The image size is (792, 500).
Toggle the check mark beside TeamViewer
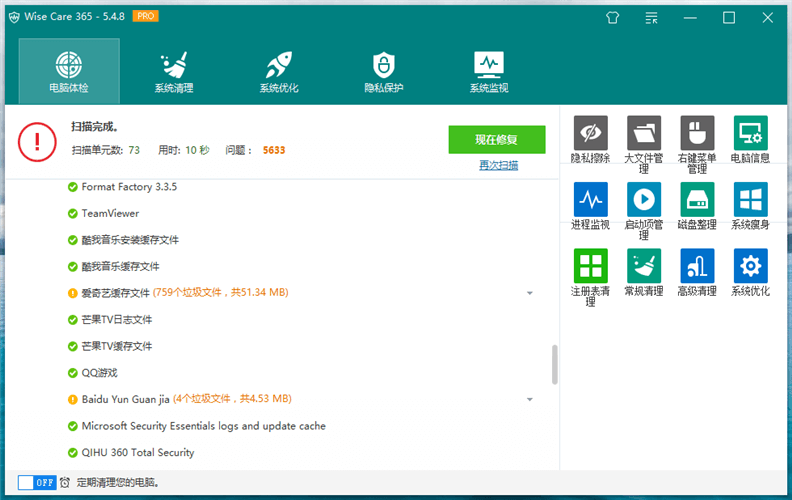(72, 214)
